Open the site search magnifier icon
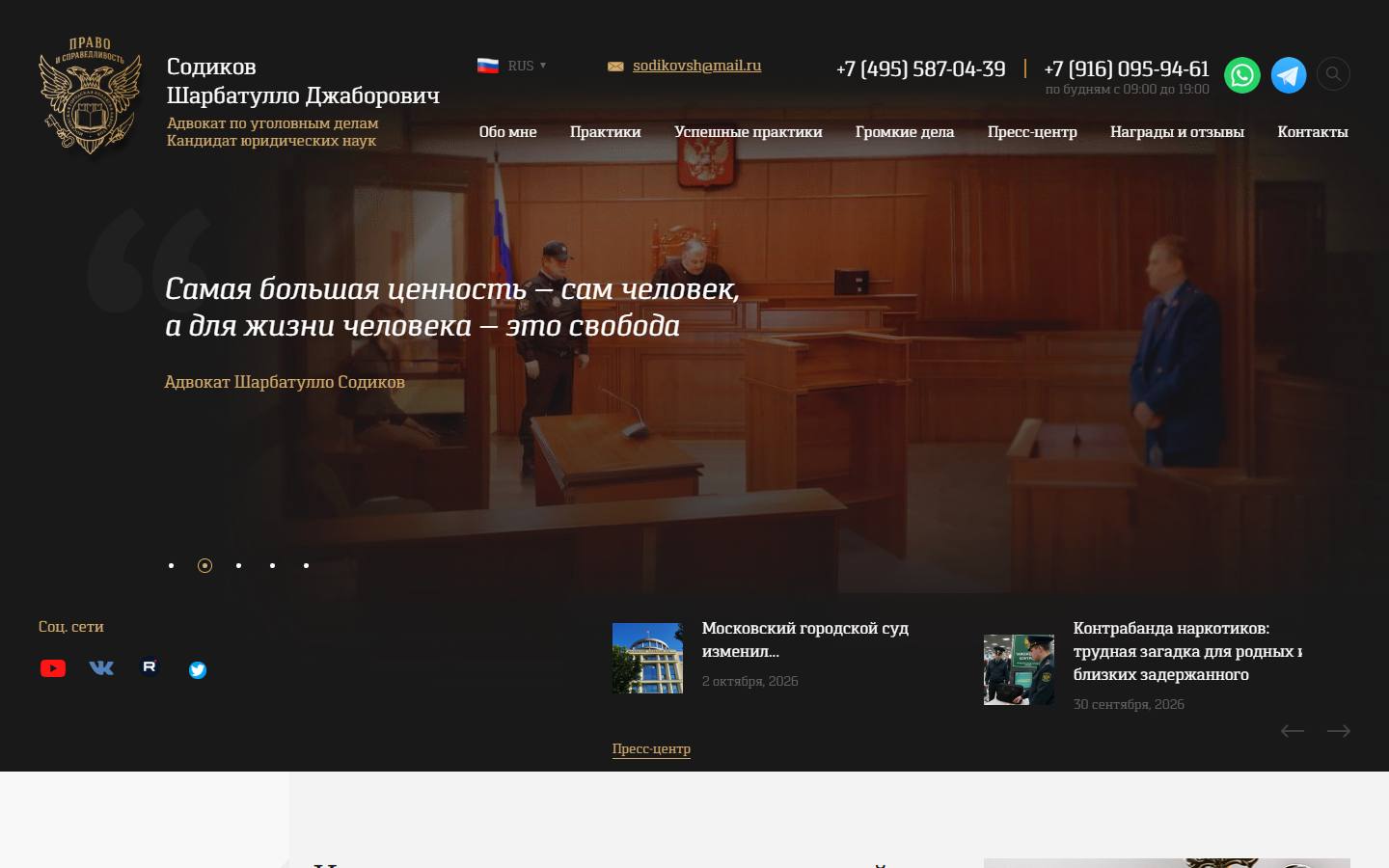1389x868 pixels. pyautogui.click(x=1333, y=73)
